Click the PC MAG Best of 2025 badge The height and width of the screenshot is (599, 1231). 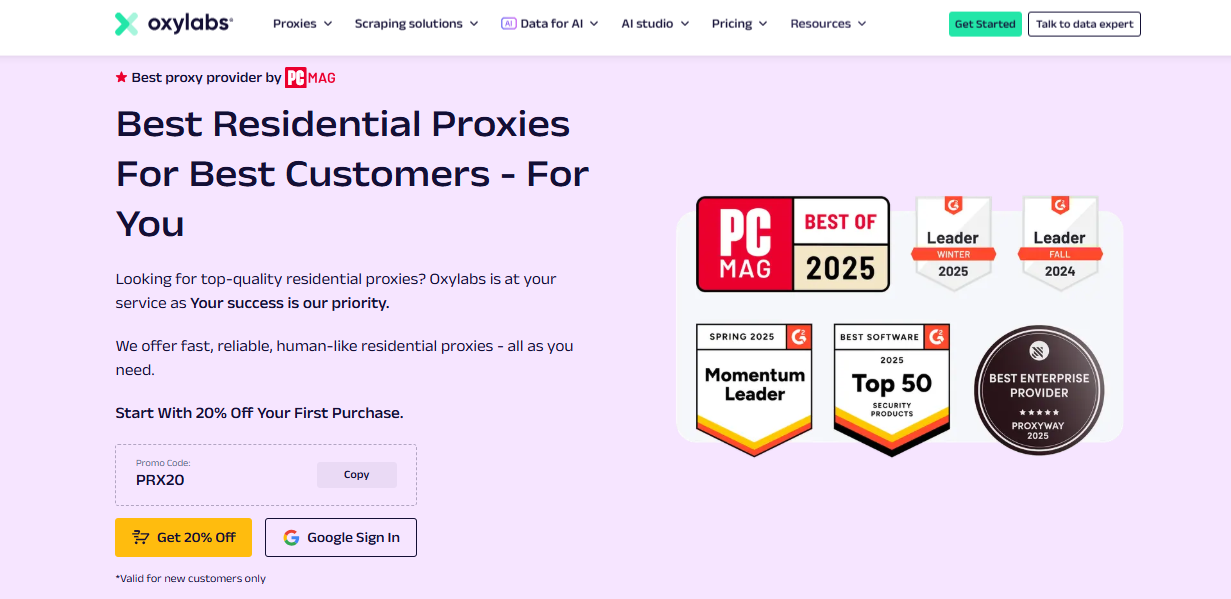pos(793,244)
